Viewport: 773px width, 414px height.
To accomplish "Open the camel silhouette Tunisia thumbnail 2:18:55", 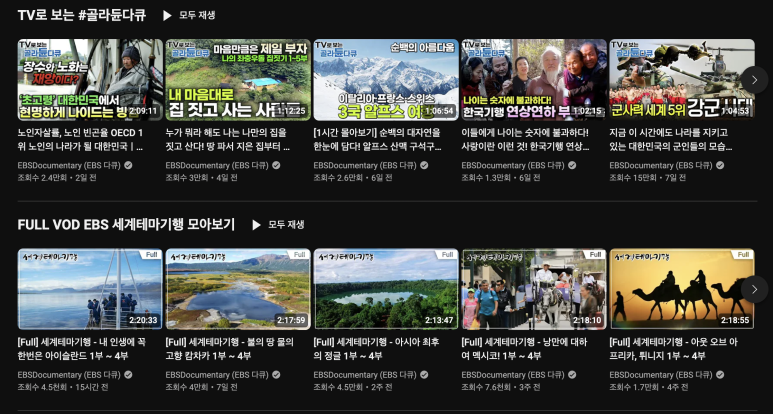I will coord(682,289).
